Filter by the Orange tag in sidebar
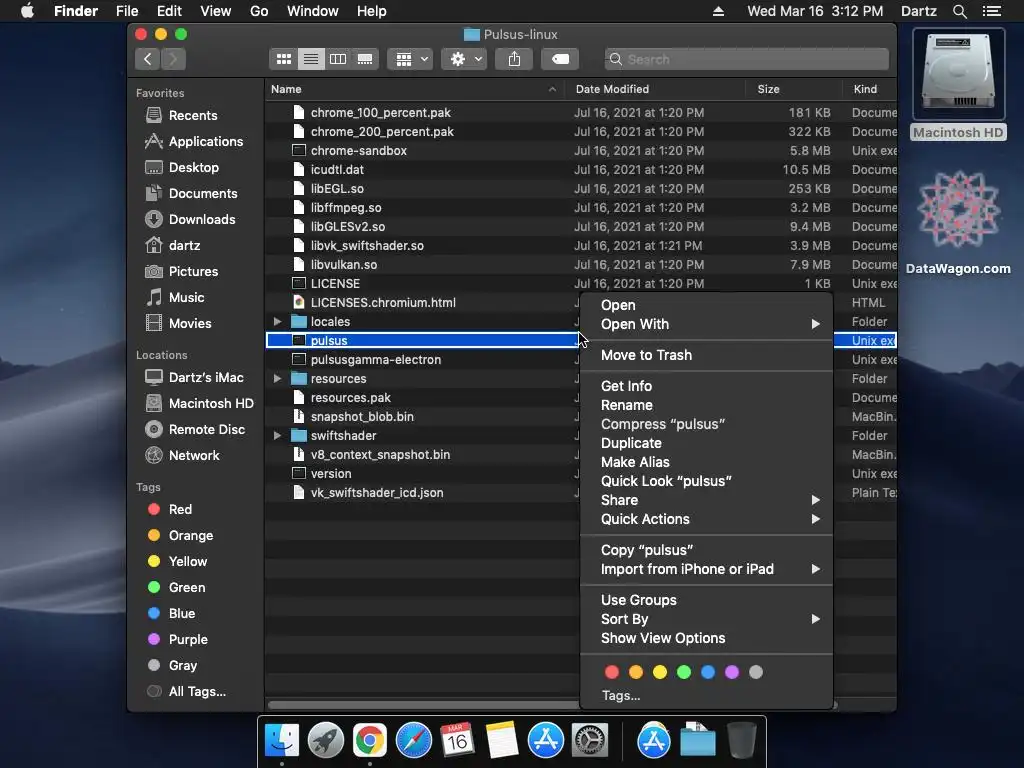The height and width of the screenshot is (768, 1024). (180, 536)
